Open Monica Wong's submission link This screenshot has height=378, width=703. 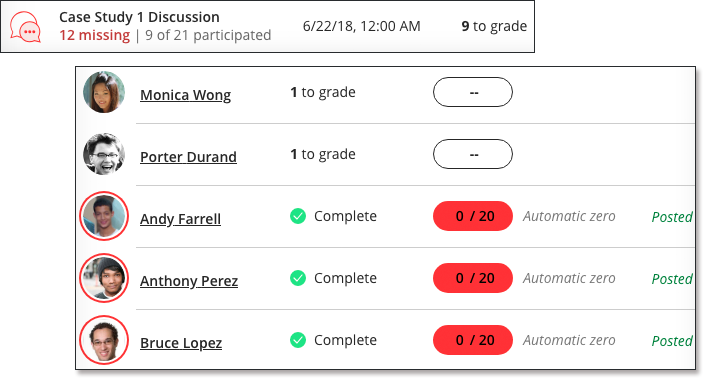(186, 95)
